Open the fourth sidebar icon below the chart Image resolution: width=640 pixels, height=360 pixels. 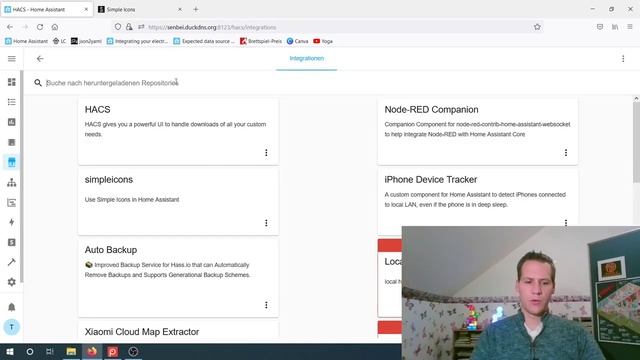click(x=11, y=142)
